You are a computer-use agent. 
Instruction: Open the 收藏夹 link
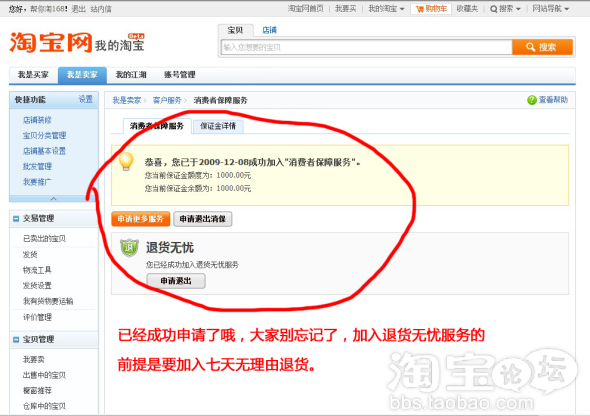pyautogui.click(x=467, y=9)
